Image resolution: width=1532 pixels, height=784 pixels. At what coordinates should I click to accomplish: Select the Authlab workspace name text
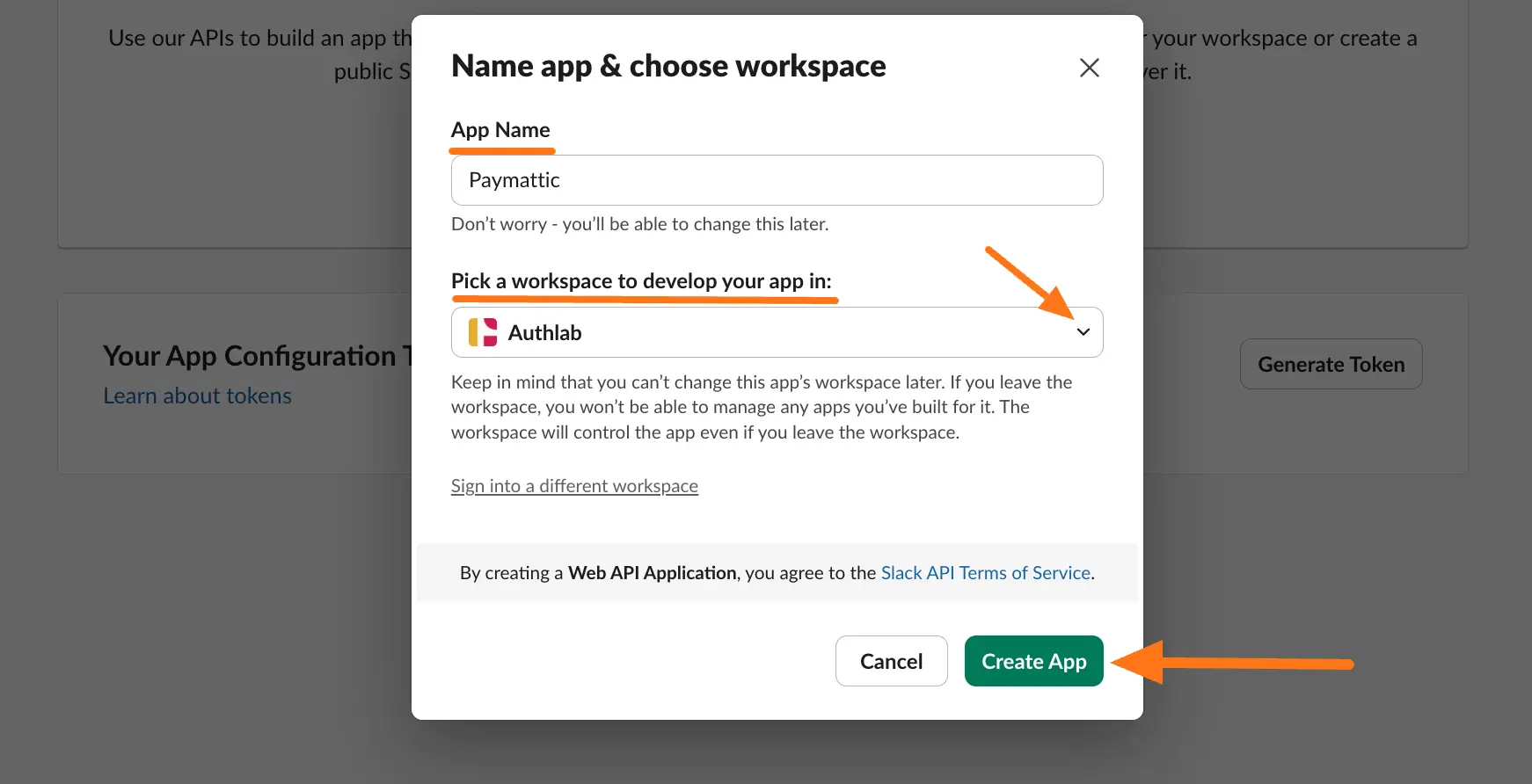pyautogui.click(x=544, y=333)
